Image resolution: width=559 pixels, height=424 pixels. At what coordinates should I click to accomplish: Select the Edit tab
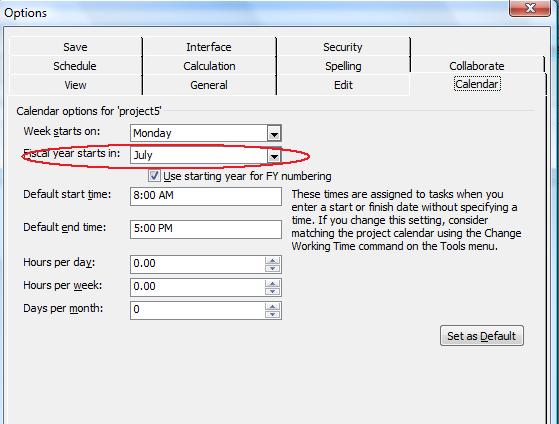[343, 85]
